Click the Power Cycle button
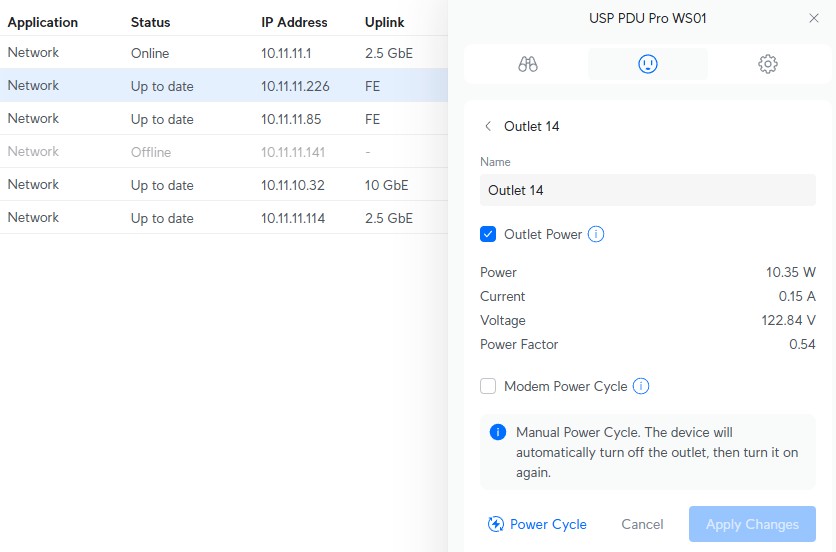The height and width of the screenshot is (552, 836). pos(537,524)
